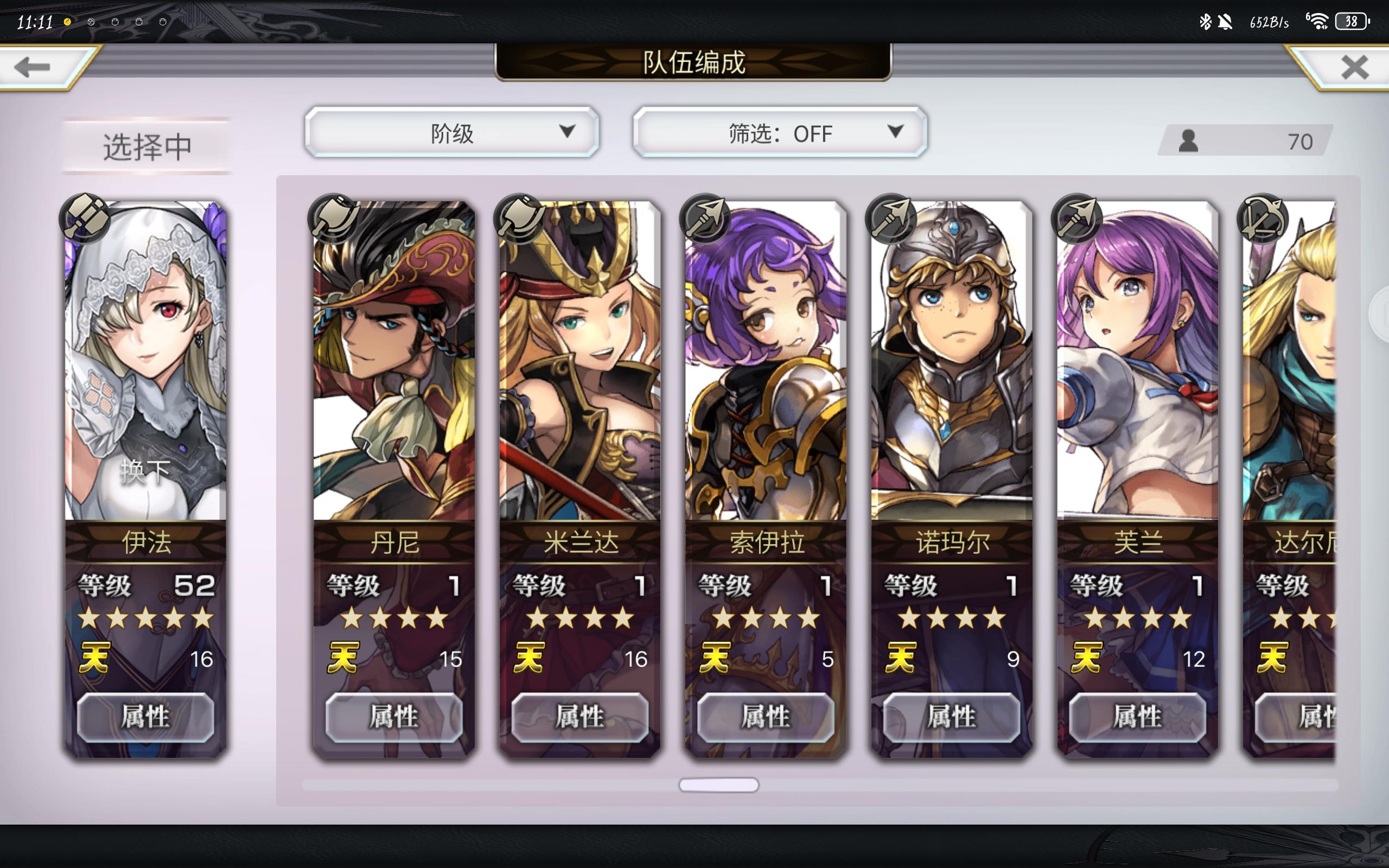Open 属性 for 丹尼
This screenshot has width=1389, height=868.
click(x=394, y=717)
